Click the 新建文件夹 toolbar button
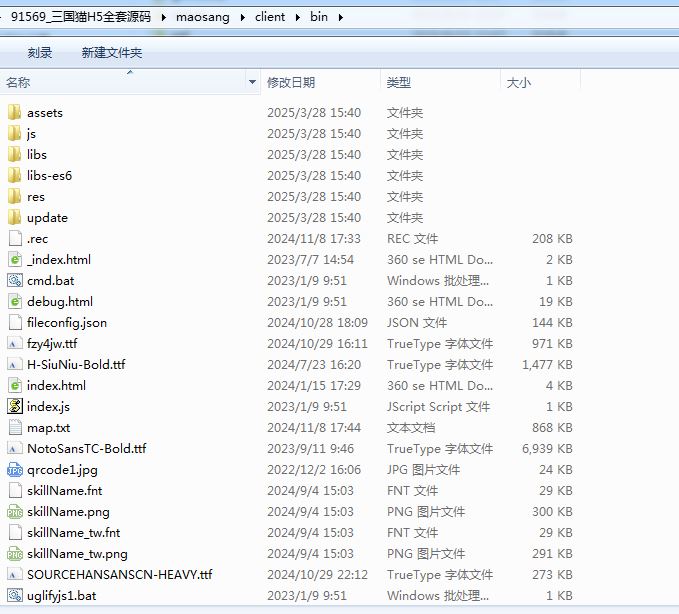The width and height of the screenshot is (679, 614). coord(112,52)
